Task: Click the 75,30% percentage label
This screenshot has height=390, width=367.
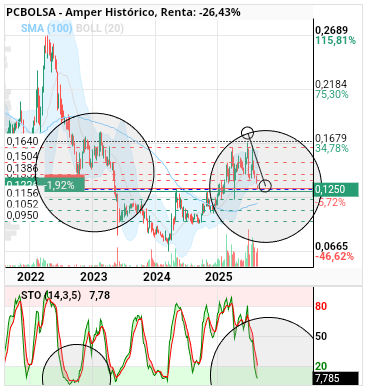Action: [332, 94]
